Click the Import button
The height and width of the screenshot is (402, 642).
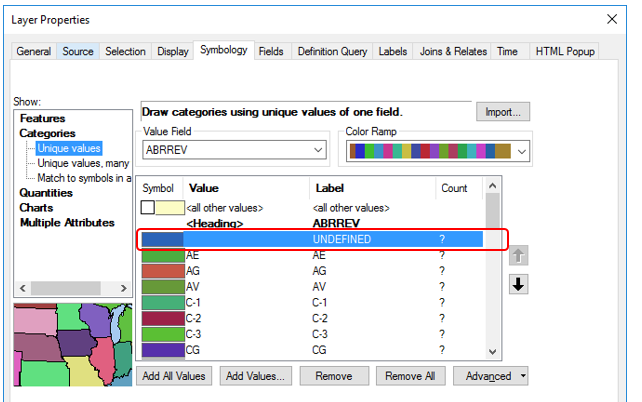502,112
